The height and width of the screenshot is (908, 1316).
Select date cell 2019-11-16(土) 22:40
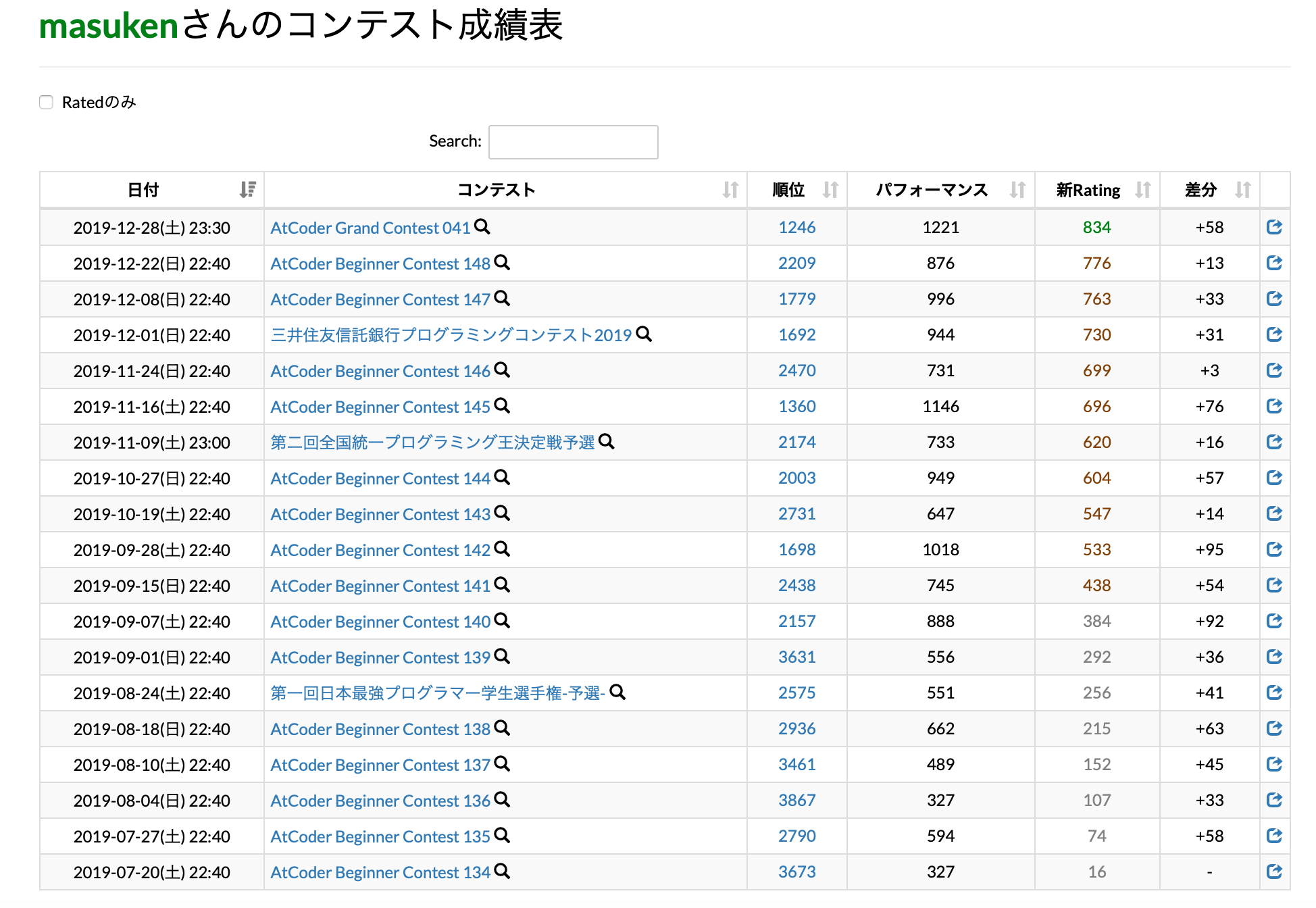tap(152, 407)
